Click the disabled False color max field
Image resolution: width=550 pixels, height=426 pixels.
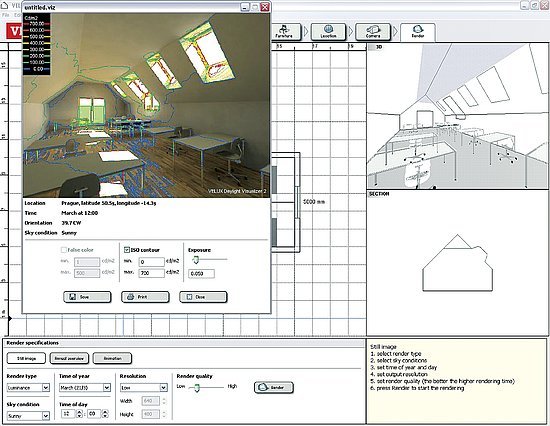click(x=87, y=273)
